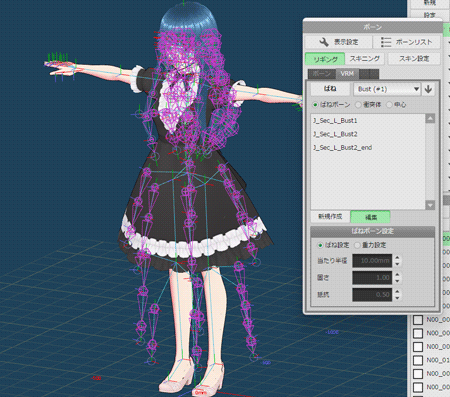Viewport: 450px width, 397px height.
Task: Click the スキン設定 button
Action: [414, 59]
